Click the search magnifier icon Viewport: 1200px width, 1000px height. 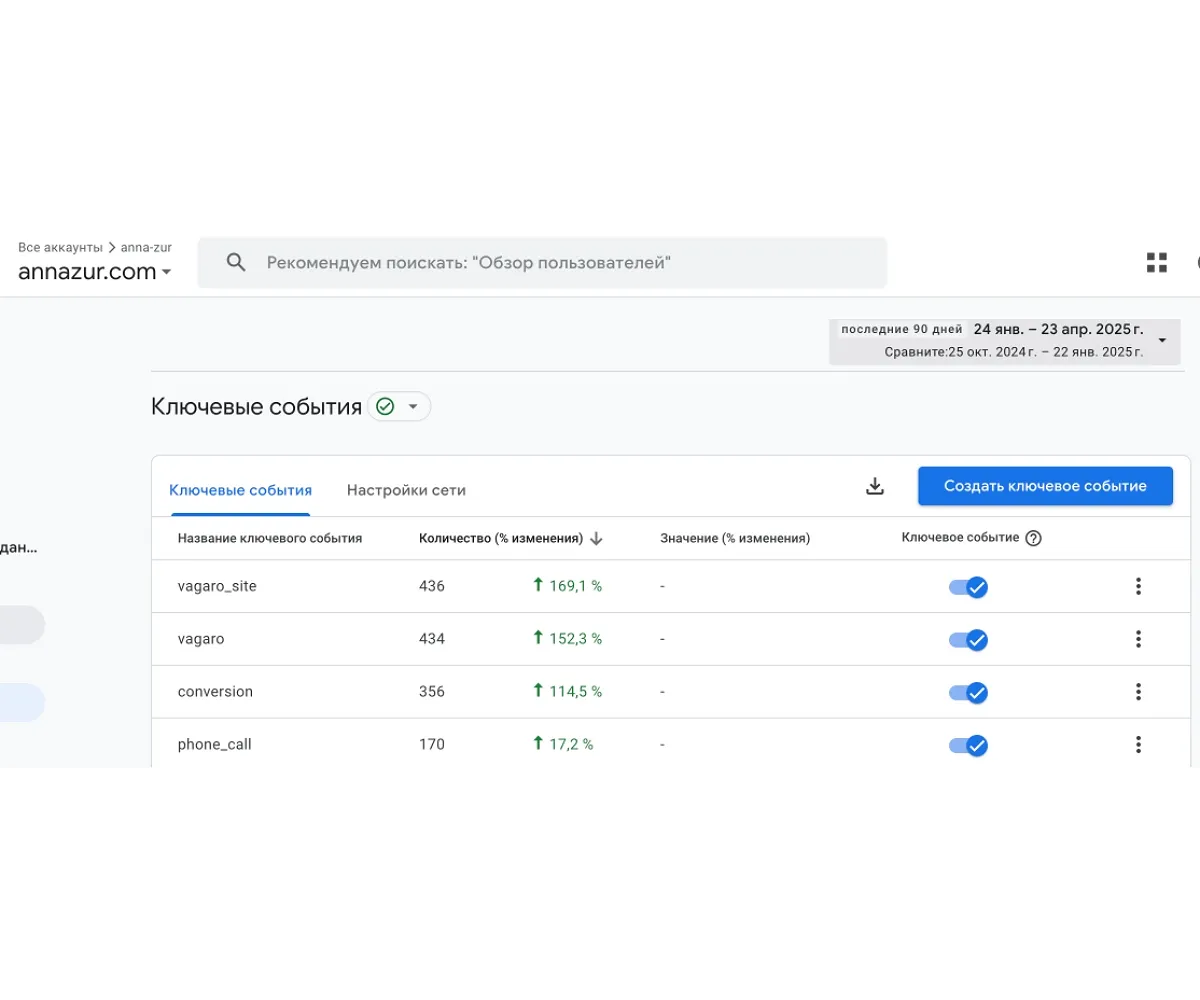click(236, 263)
